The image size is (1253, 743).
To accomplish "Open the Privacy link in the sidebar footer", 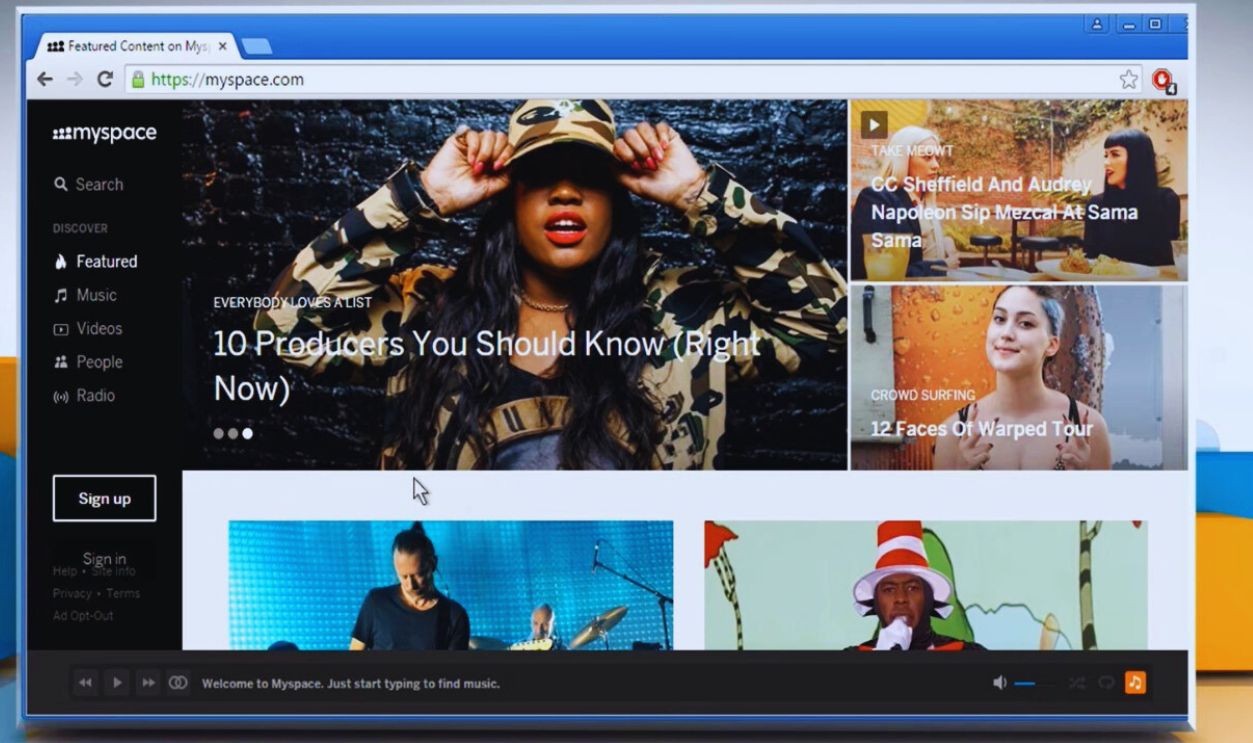I will click(71, 593).
